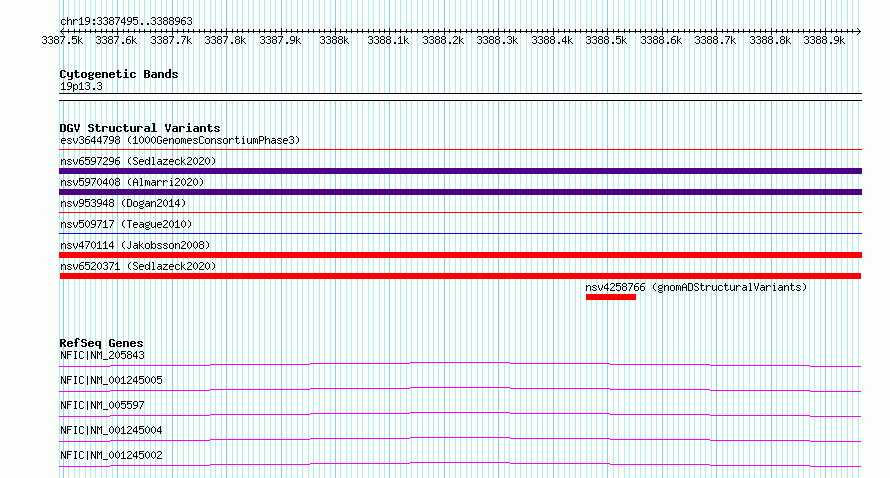Select variant nsv953948 (Dogan2014) label
Screen dimensions: 890x478
coord(123,203)
